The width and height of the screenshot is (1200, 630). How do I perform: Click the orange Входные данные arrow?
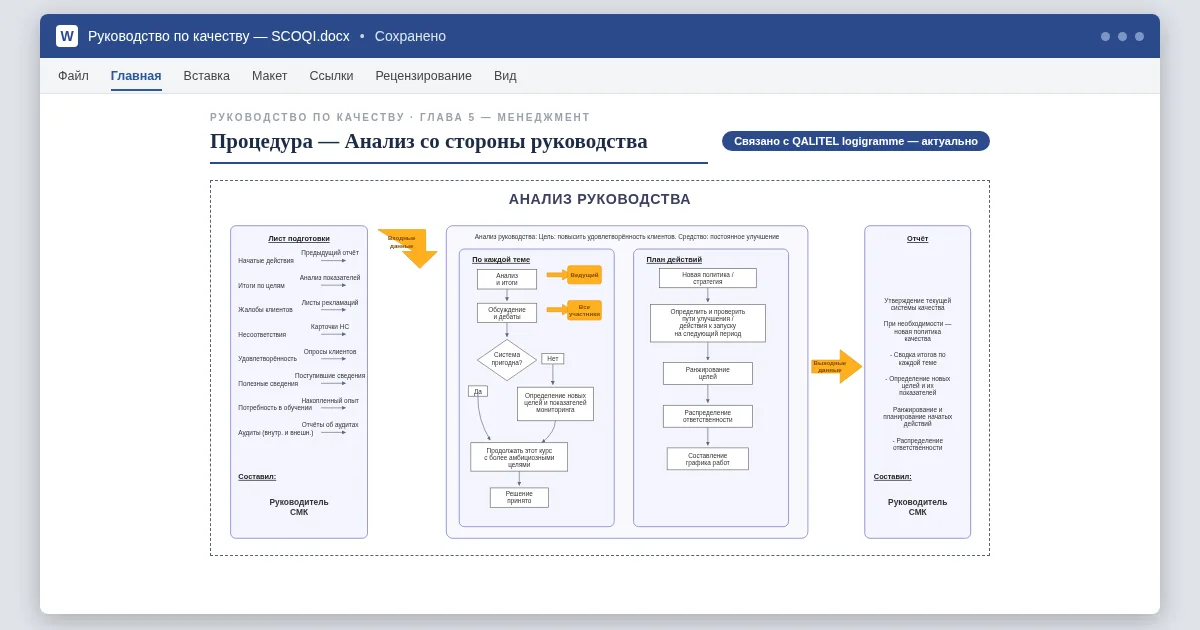[408, 247]
